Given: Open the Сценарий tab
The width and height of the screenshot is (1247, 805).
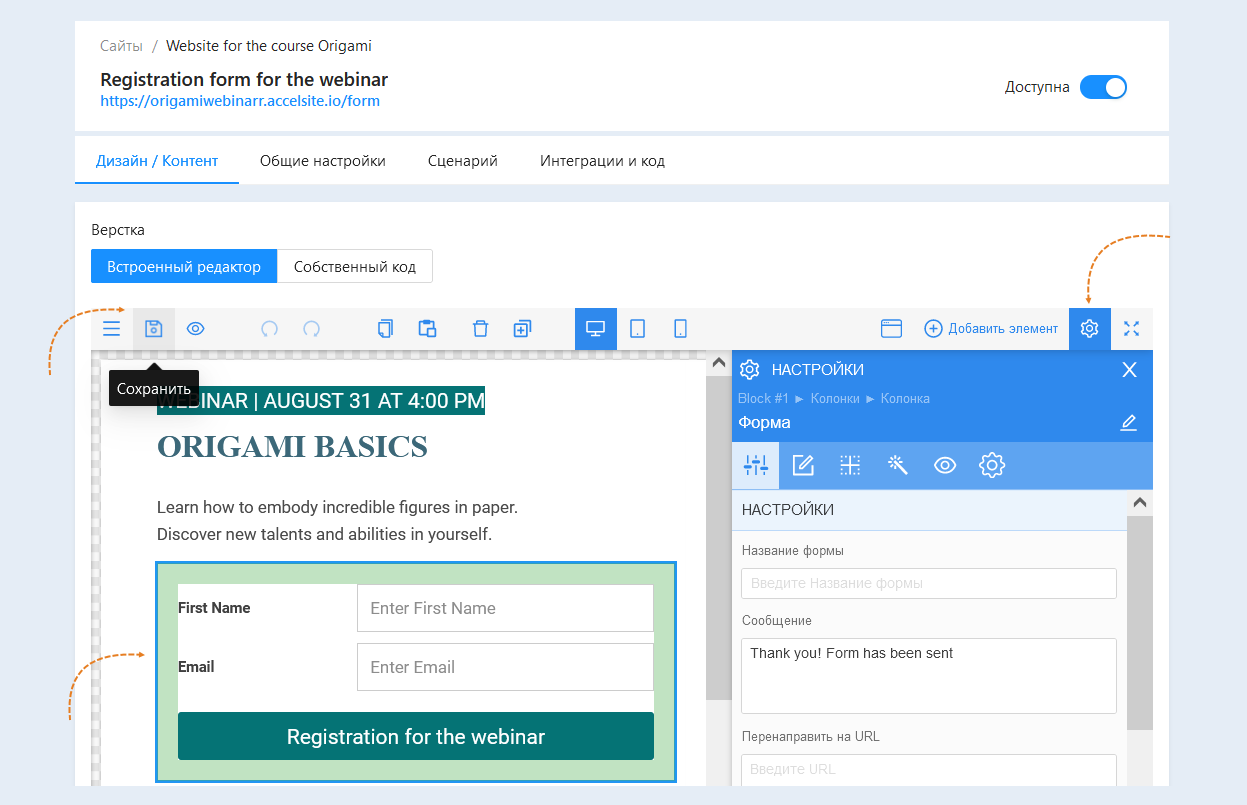Looking at the screenshot, I should click(x=463, y=161).
